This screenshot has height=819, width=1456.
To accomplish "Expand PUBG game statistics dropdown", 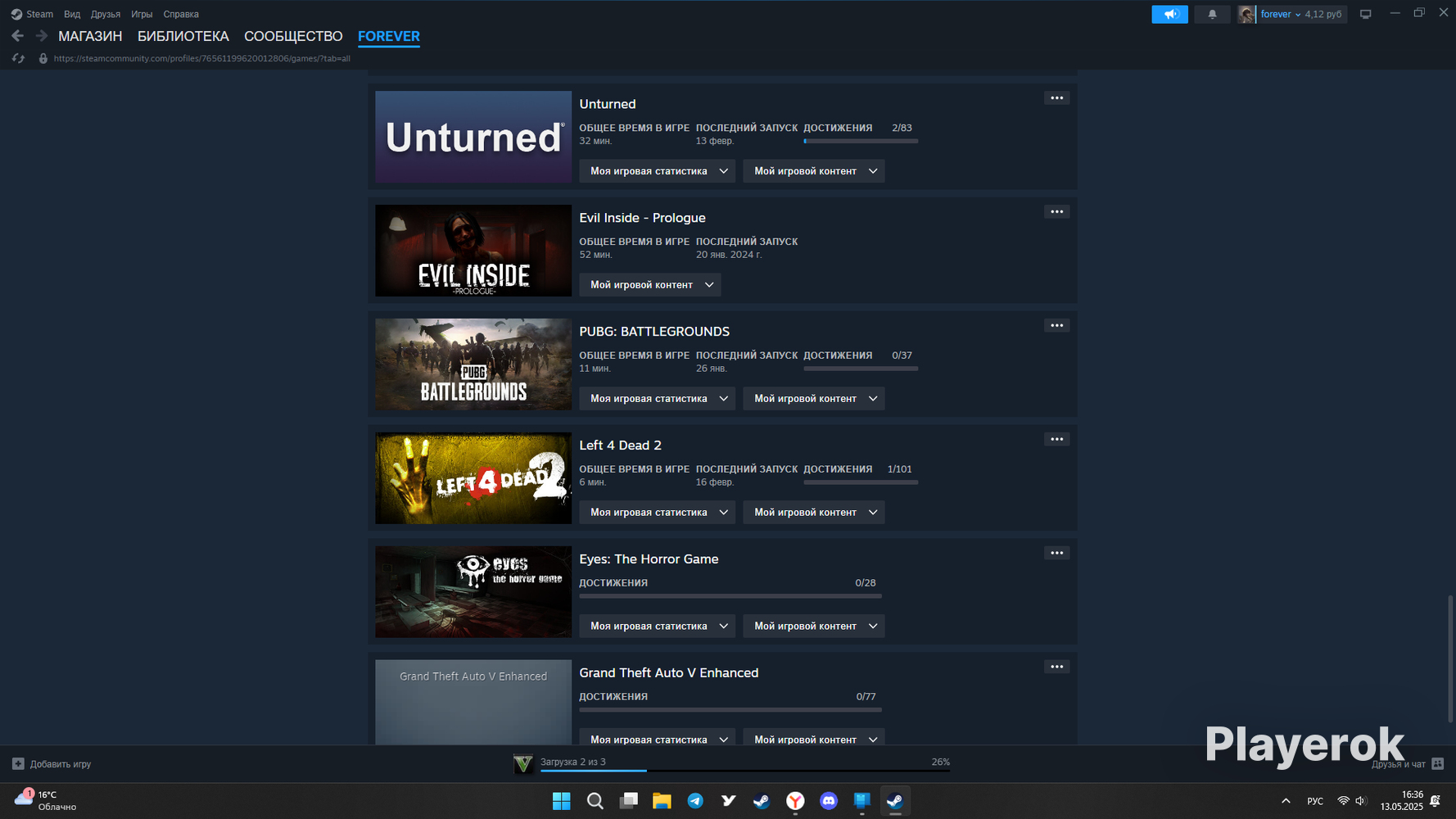I will pos(658,399).
